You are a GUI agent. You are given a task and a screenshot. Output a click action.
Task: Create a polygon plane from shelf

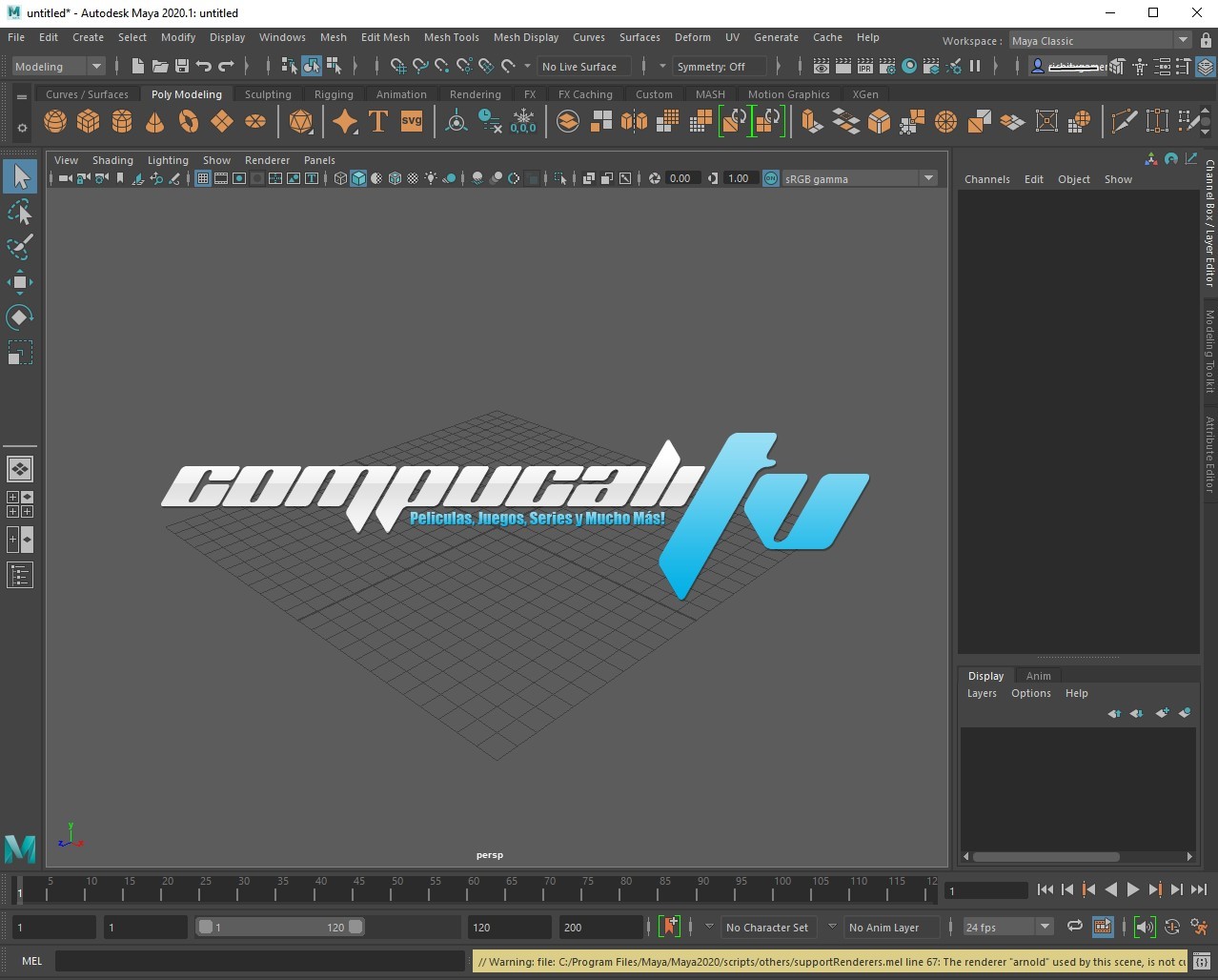click(x=222, y=121)
